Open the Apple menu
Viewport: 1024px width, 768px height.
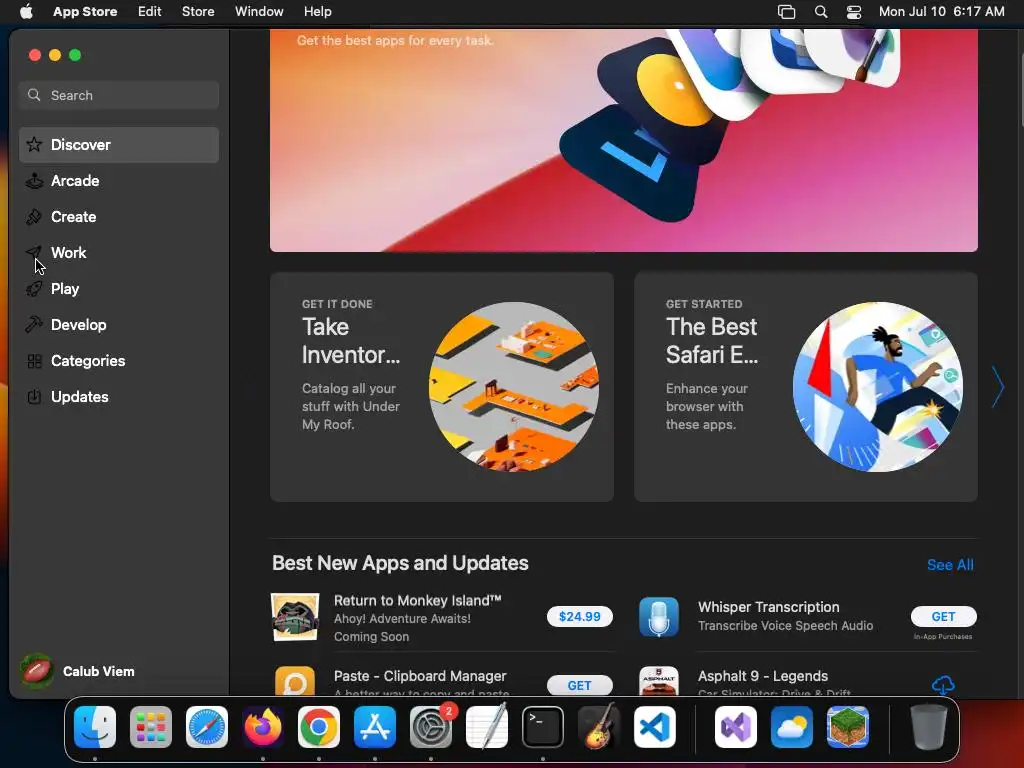[26, 12]
